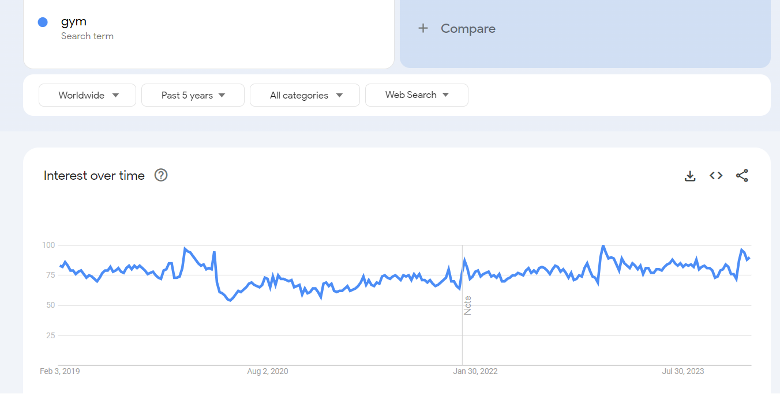The image size is (780, 395).
Task: Click the Jul 30, 2023 date label
Action: point(682,371)
